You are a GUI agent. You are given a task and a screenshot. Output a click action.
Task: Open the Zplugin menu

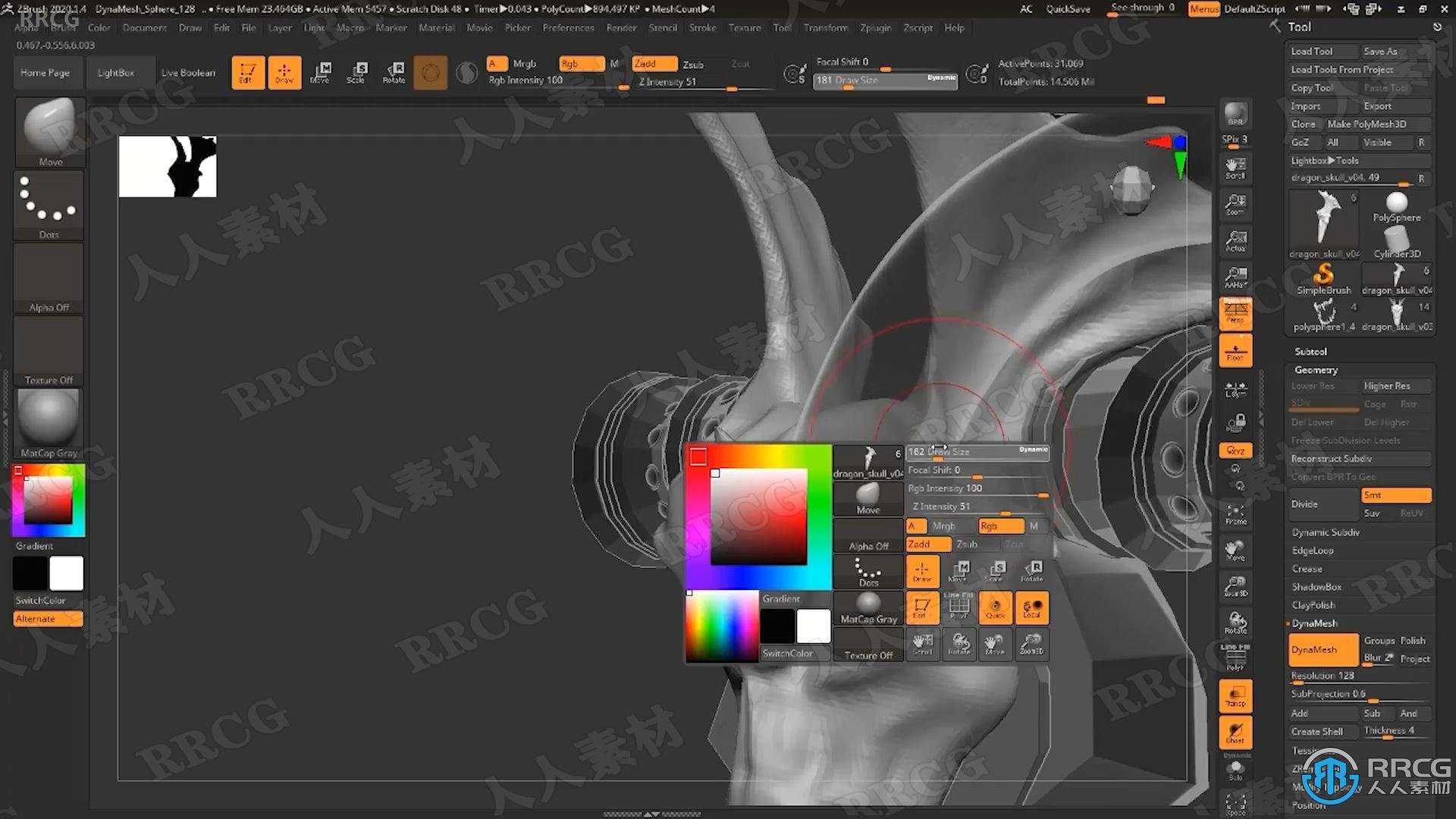pyautogui.click(x=875, y=28)
